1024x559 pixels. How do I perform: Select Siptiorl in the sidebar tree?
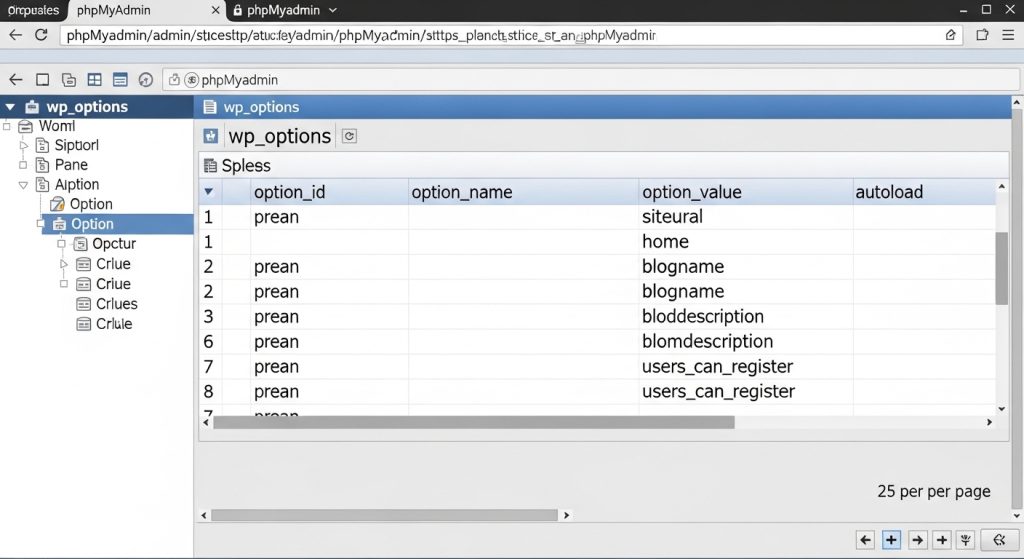point(76,145)
